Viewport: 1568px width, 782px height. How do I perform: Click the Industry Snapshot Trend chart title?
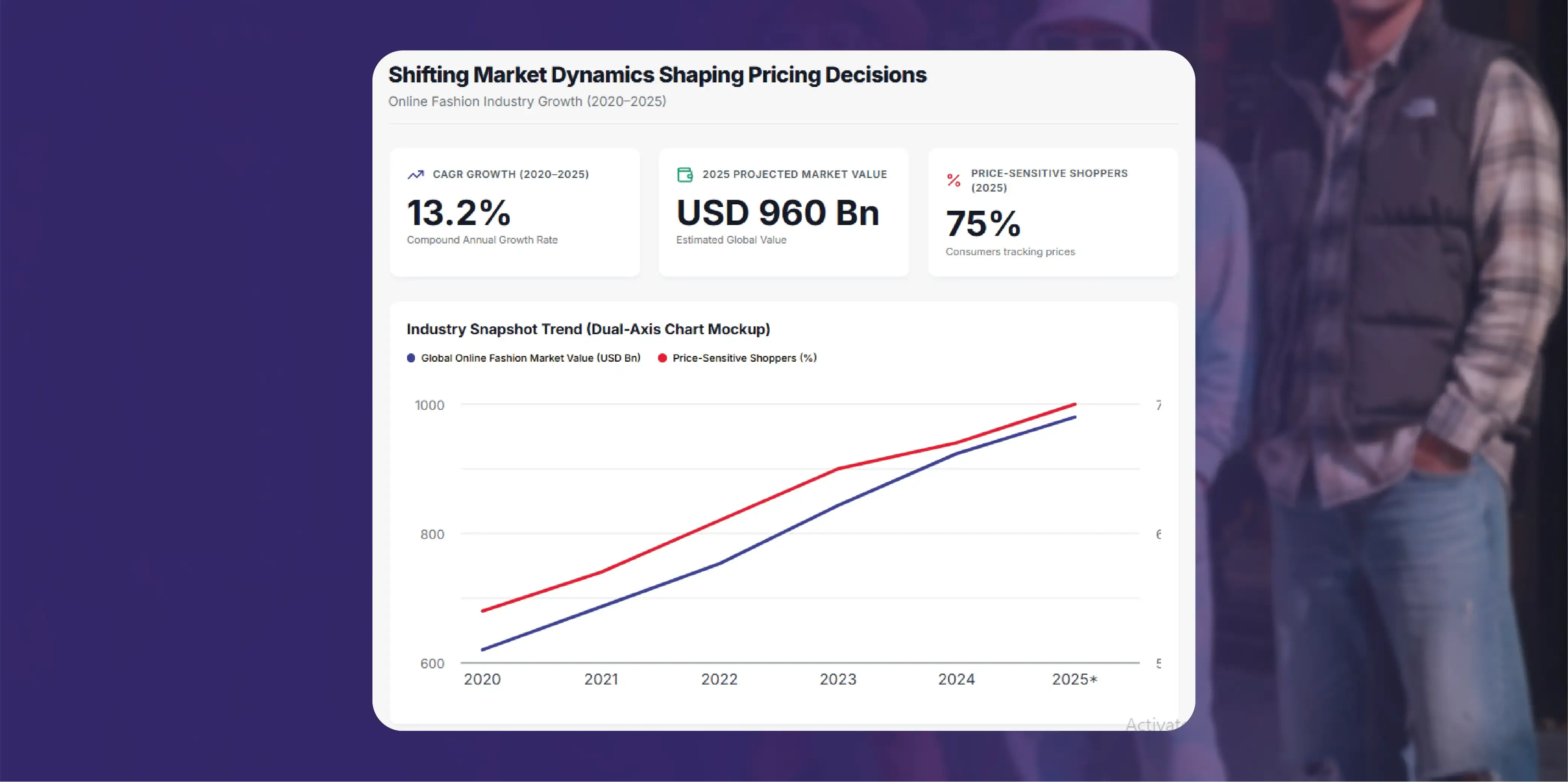pos(588,330)
